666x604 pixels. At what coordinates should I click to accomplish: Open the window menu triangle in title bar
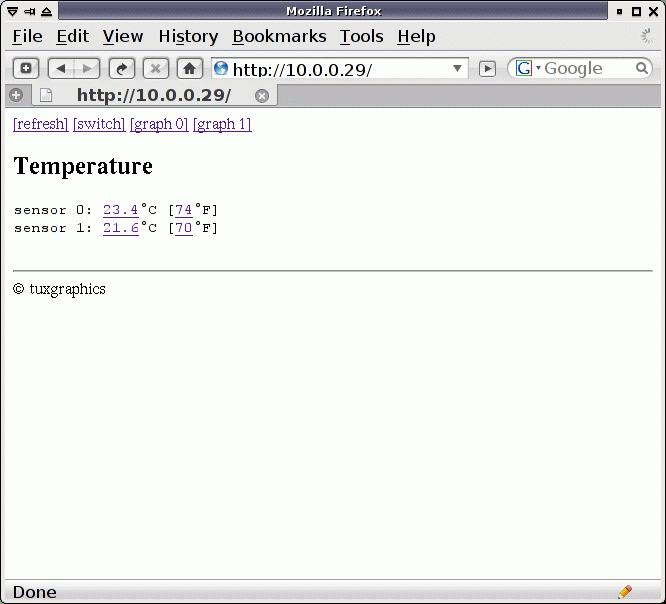coord(12,11)
